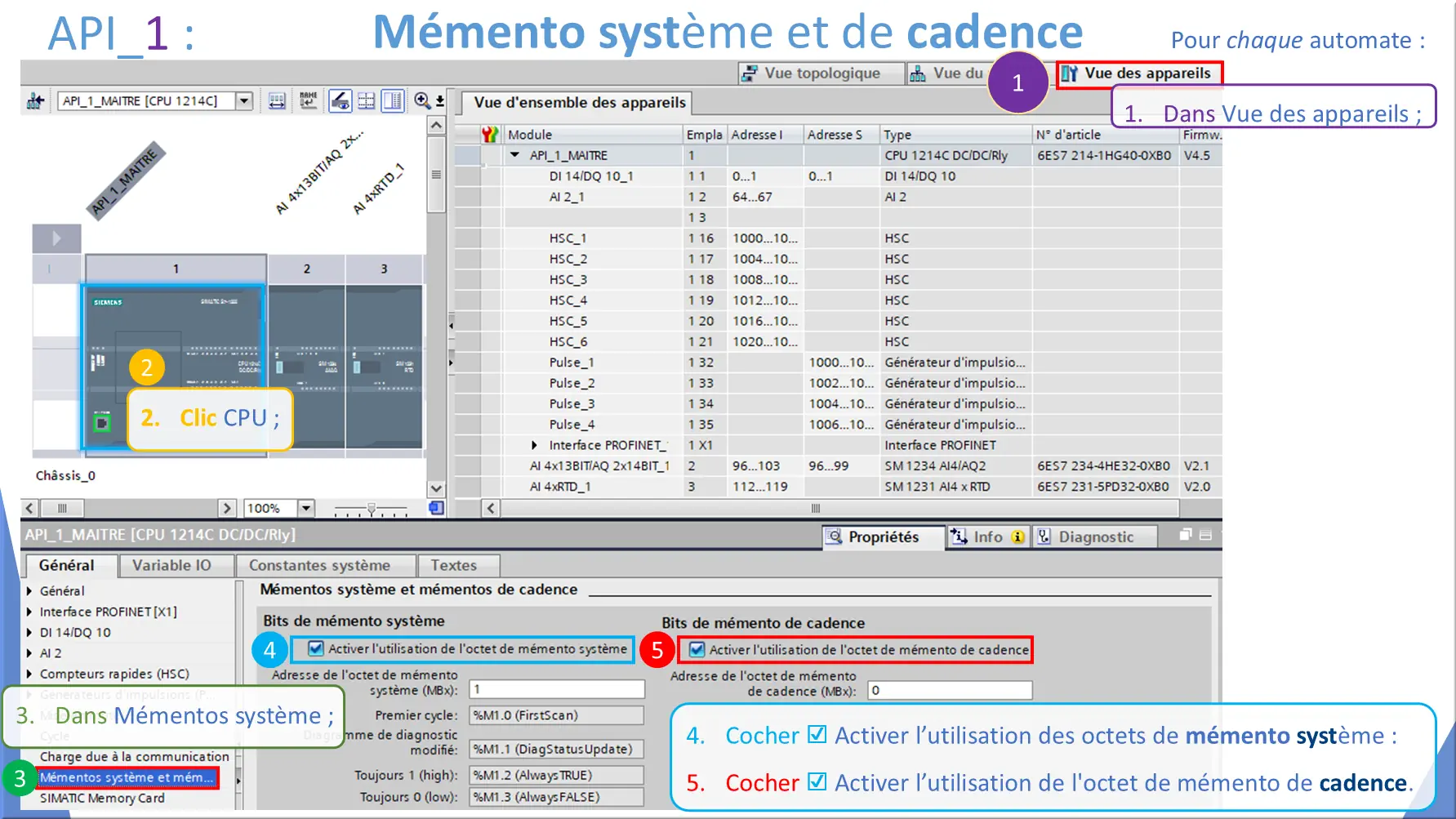Click device view vertical scrollbar down arrow
Image resolution: width=1456 pixels, height=819 pixels.
coord(436,488)
